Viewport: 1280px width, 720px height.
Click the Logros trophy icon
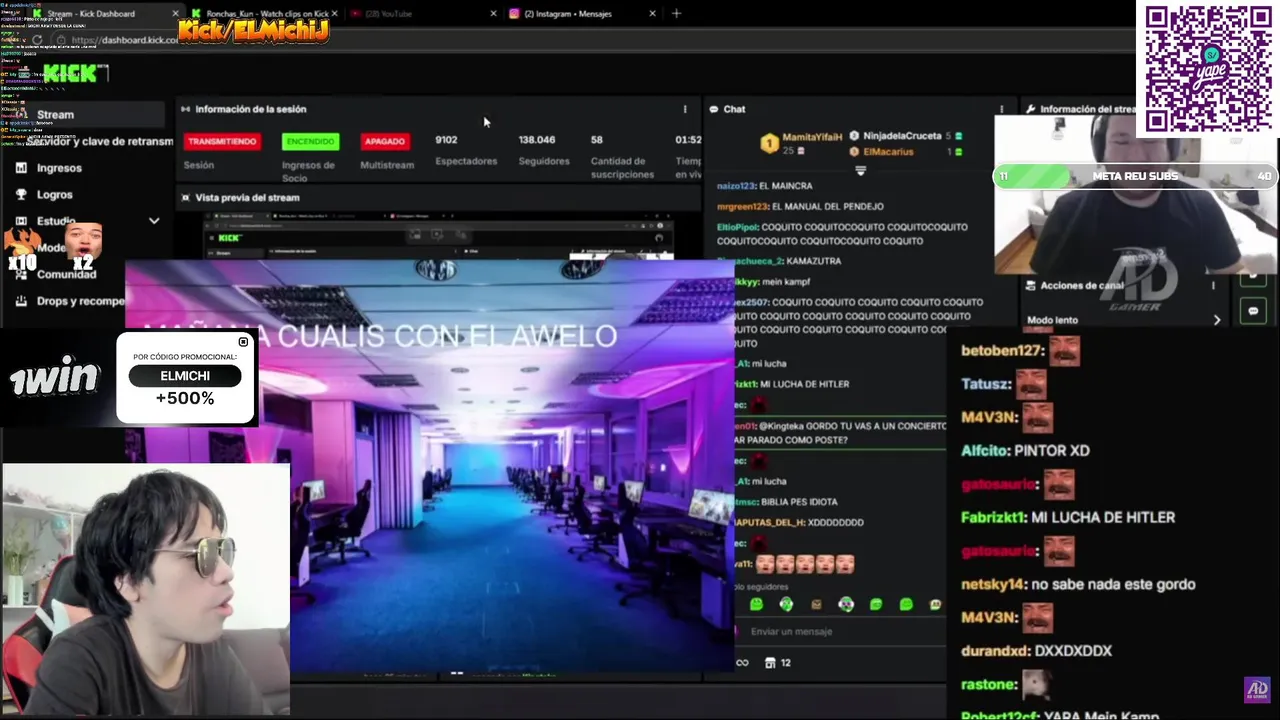(x=21, y=195)
